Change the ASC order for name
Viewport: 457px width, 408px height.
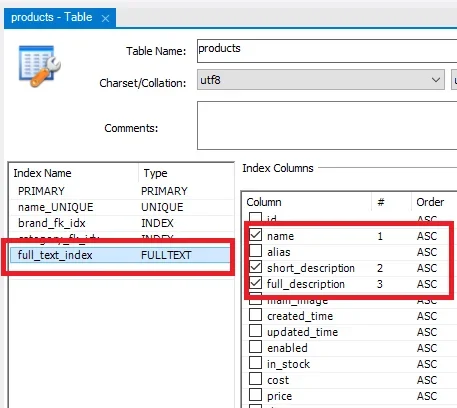427,236
